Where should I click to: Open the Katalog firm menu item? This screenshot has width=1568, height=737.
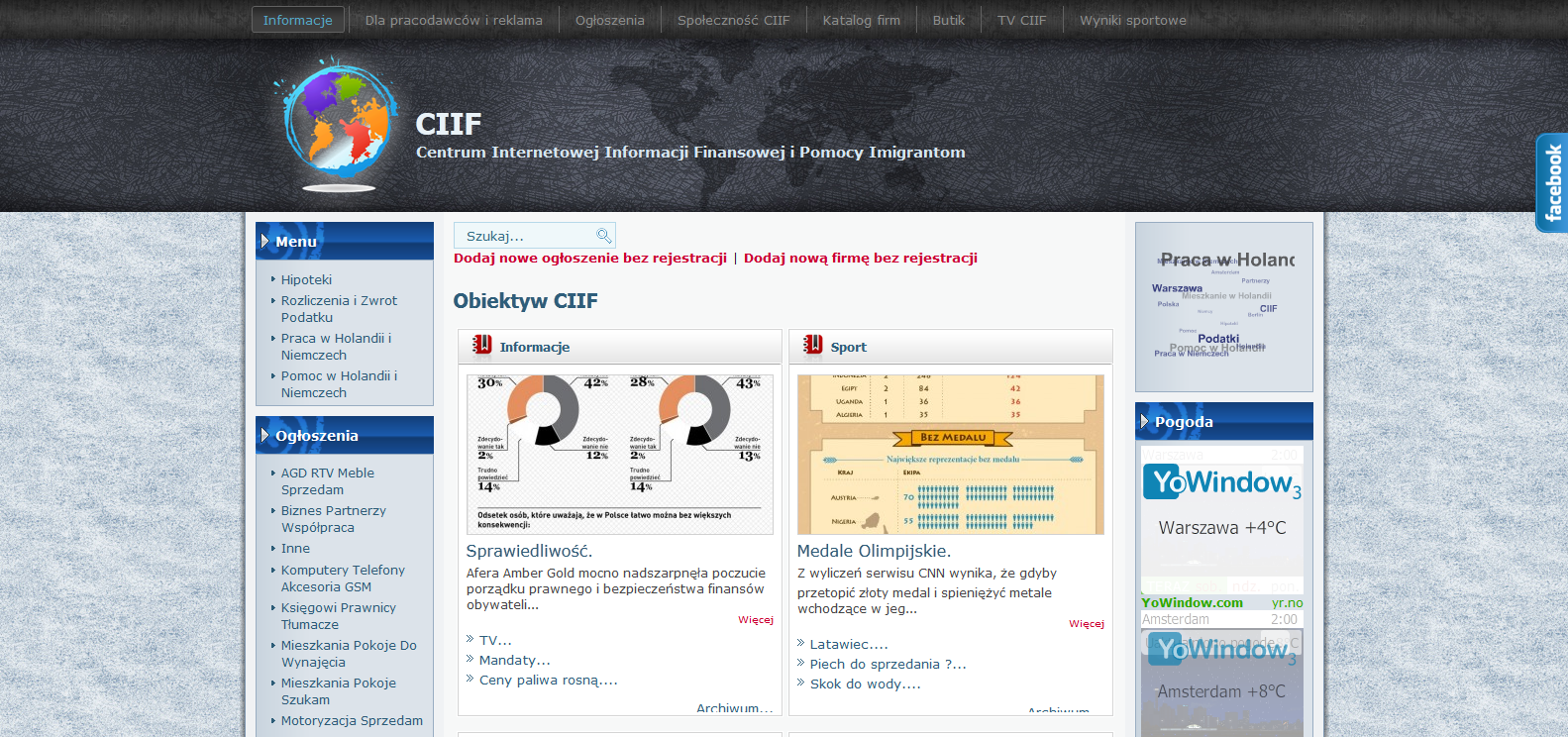point(861,20)
